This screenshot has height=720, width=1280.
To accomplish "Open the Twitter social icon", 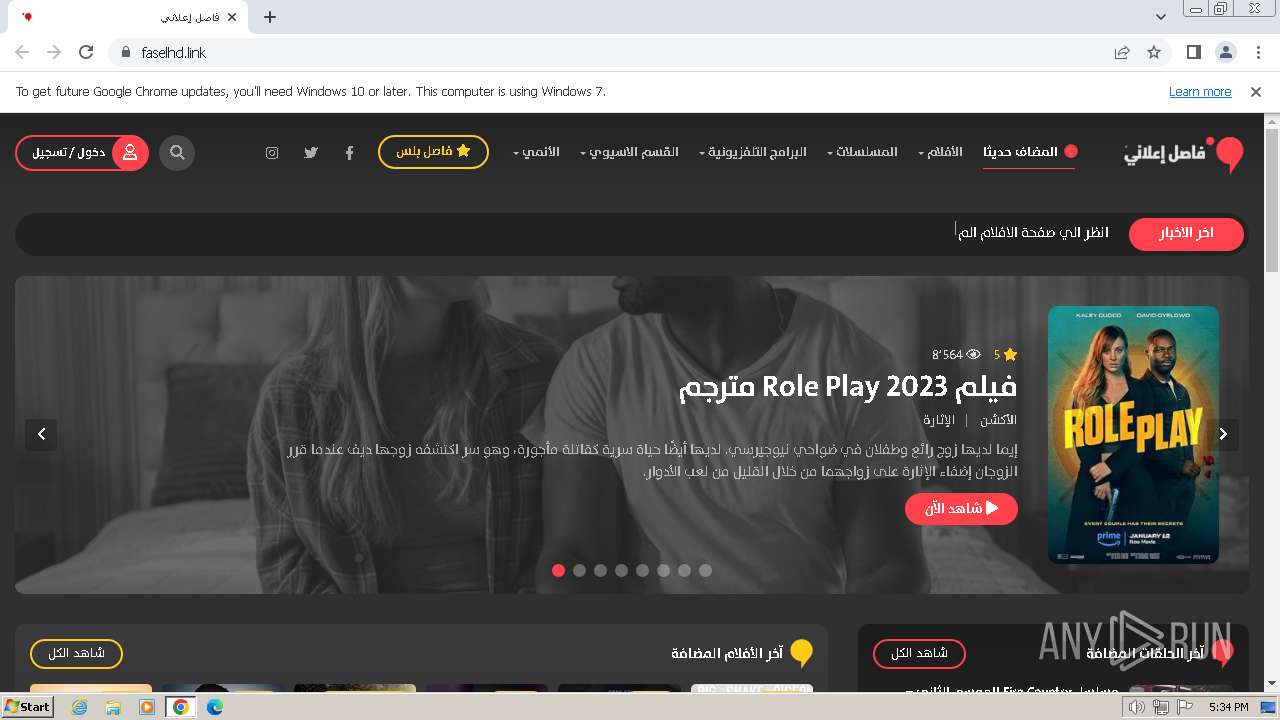I will pos(311,153).
